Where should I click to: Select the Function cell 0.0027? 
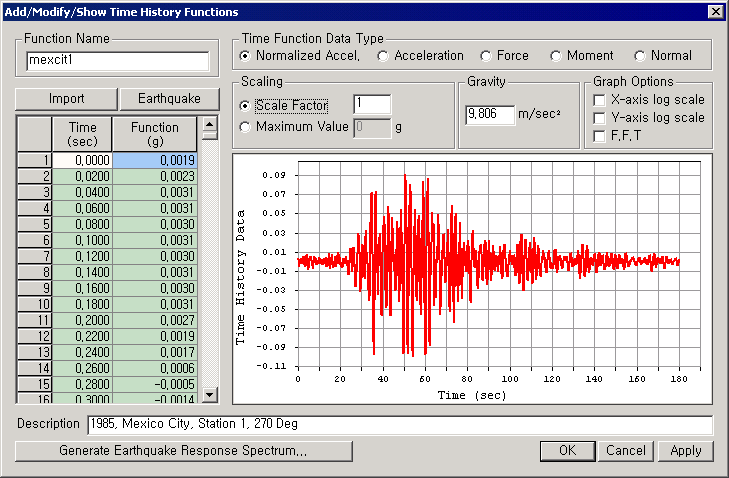(155, 320)
